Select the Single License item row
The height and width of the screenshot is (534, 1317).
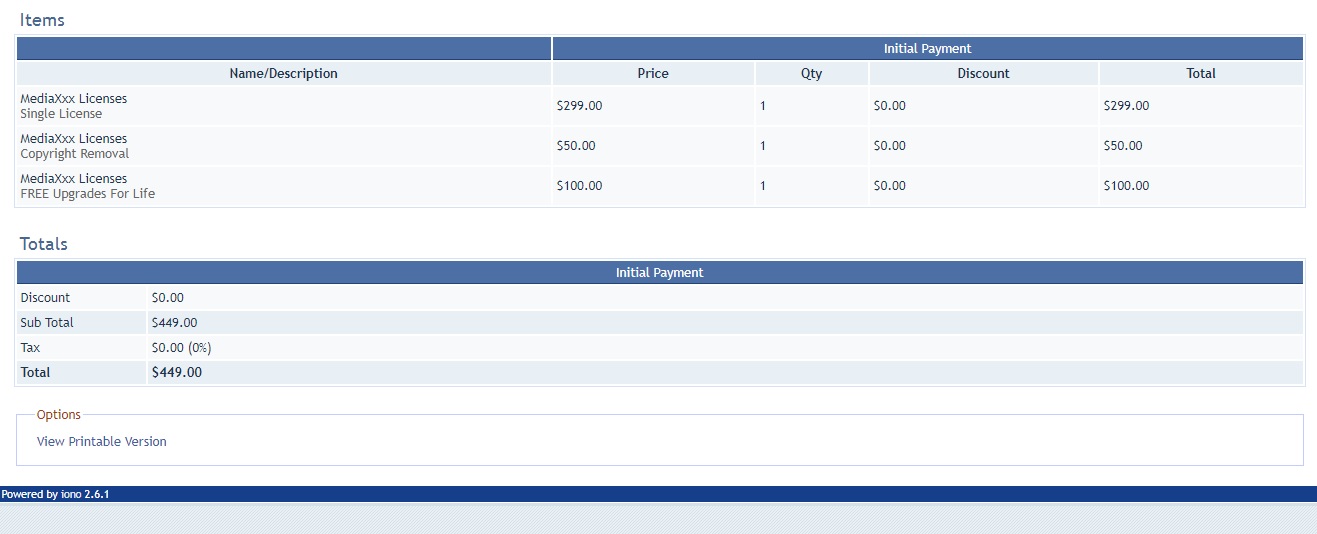(x=660, y=106)
